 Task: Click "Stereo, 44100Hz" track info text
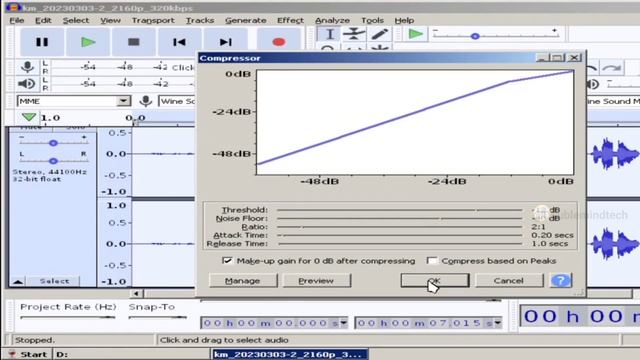[x=50, y=172]
